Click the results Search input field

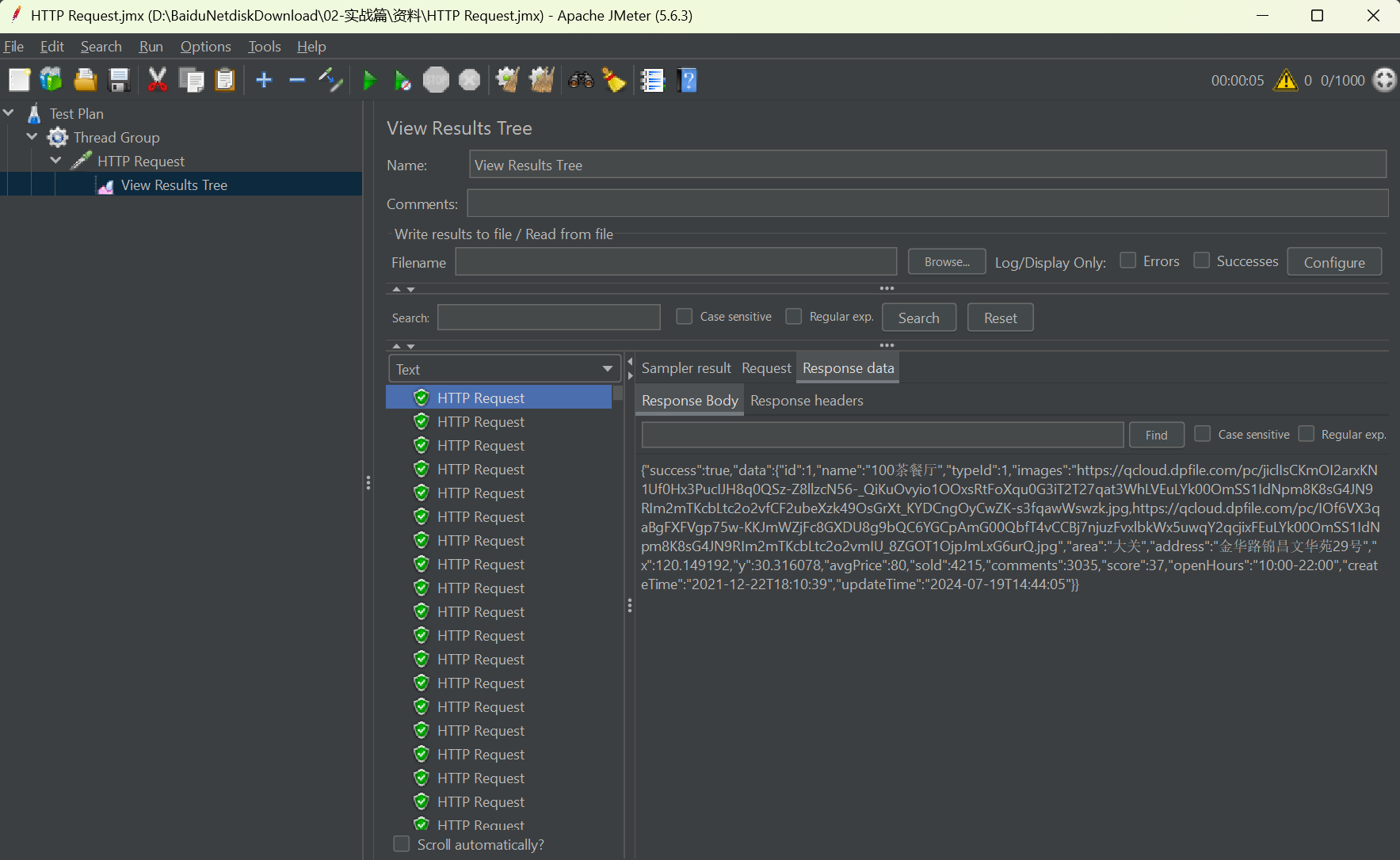(x=549, y=318)
